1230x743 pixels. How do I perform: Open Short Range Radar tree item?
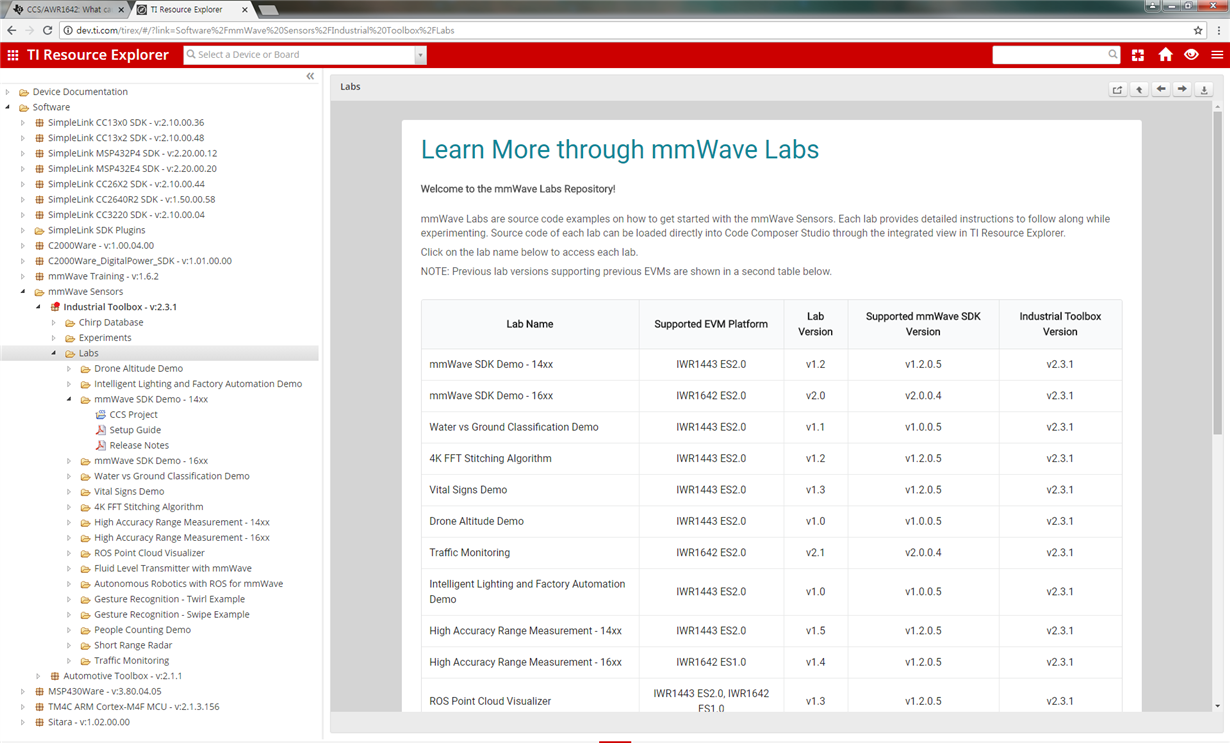(133, 645)
